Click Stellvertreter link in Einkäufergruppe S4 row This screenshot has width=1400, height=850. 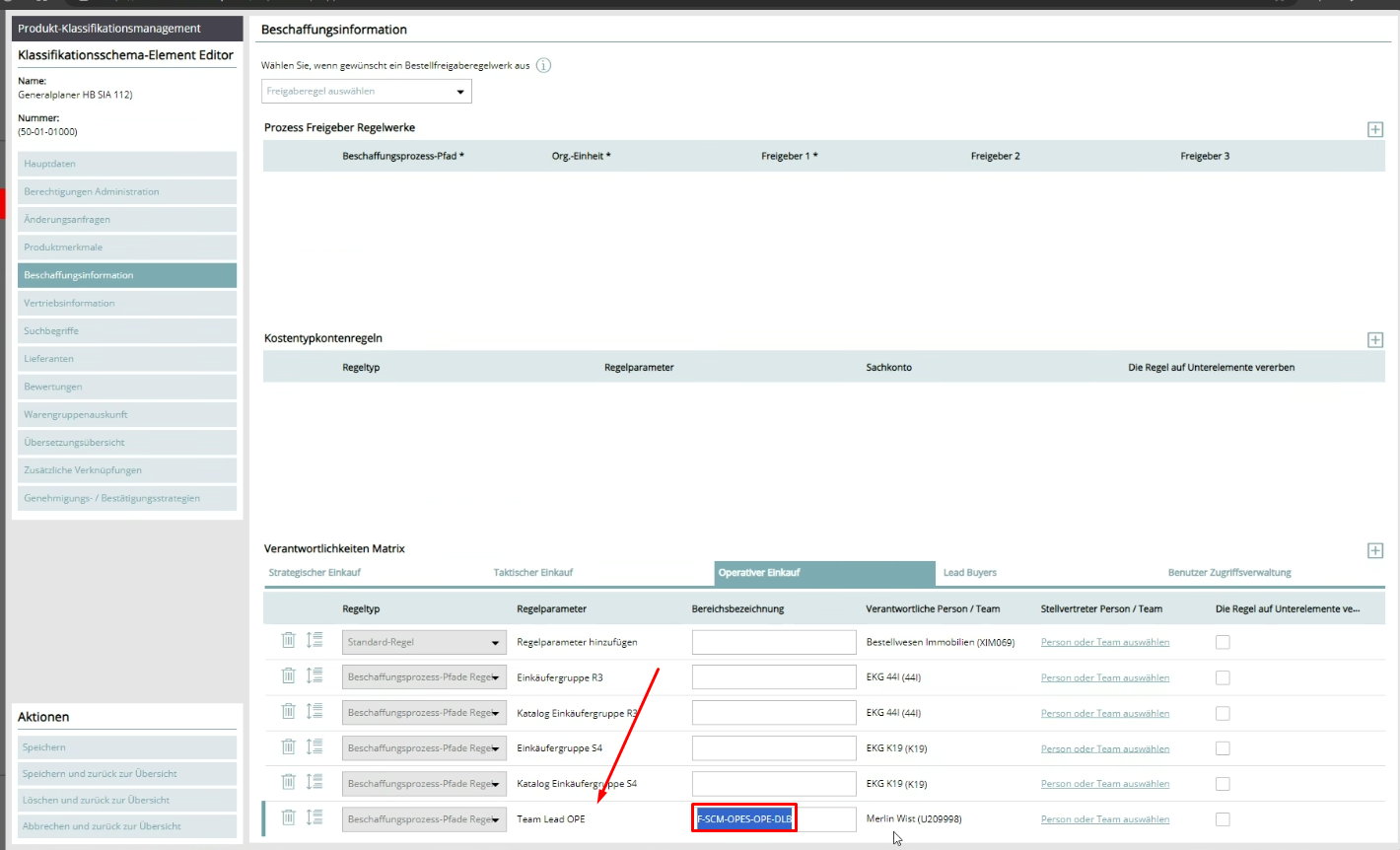pos(1104,748)
